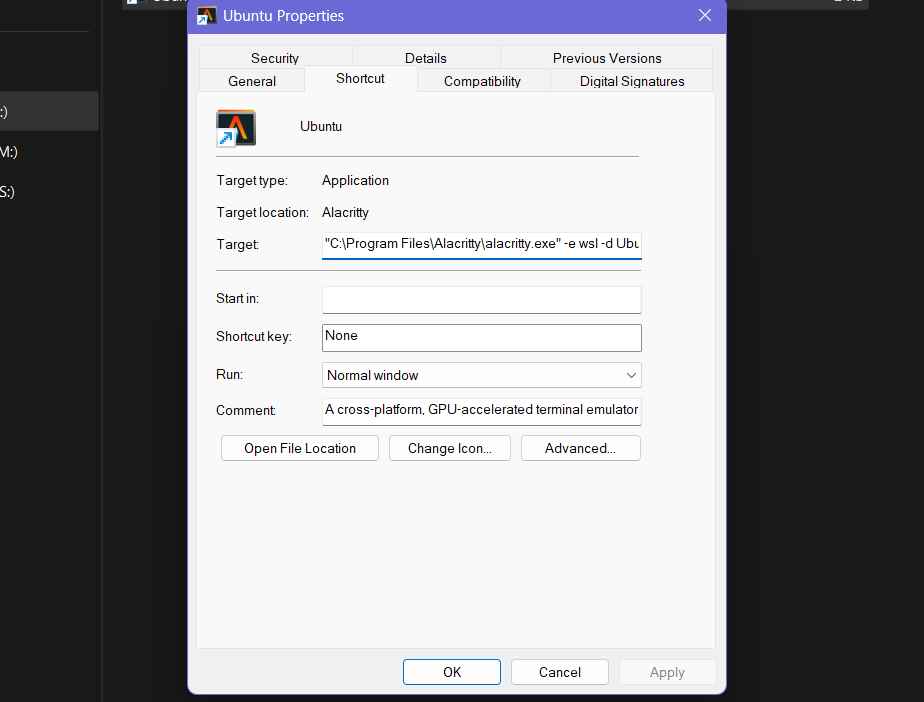The image size is (924, 702).
Task: Open the Previous Versions tab
Action: pyautogui.click(x=606, y=58)
